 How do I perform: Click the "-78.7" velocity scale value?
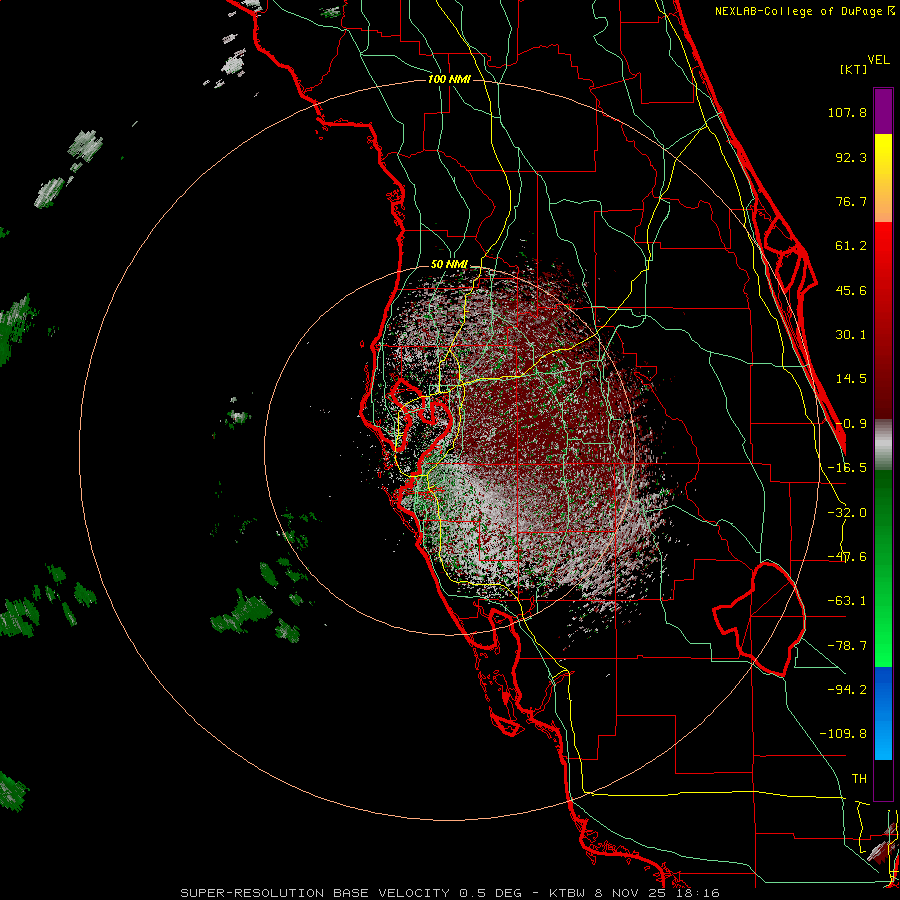point(847,646)
